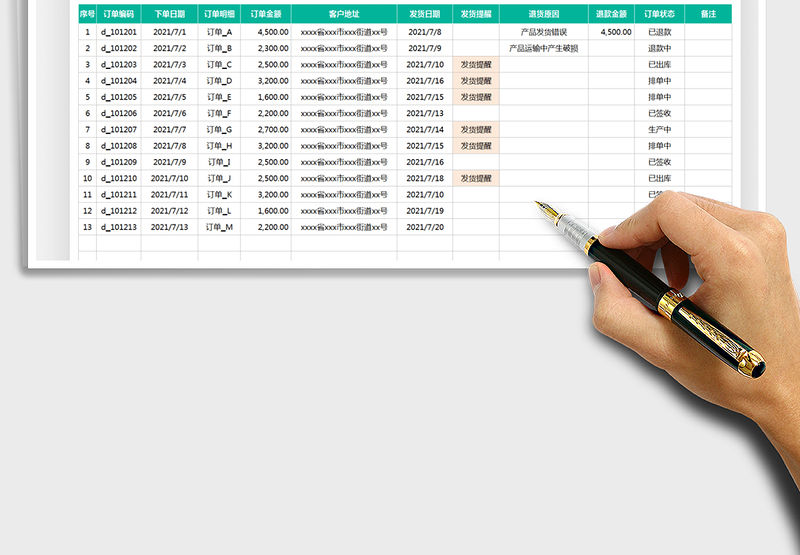Screen dimensions: 800x555
Task: Select order code cell d_101201
Action: [x=119, y=32]
